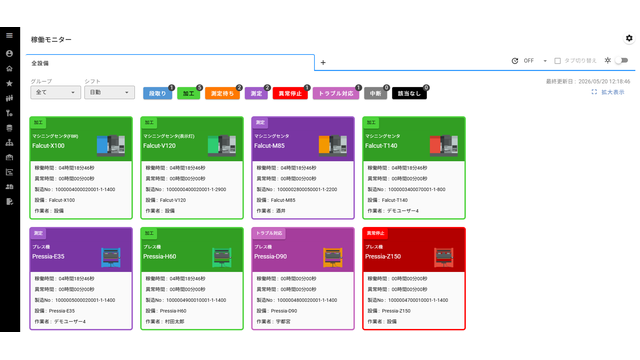Go to home via sidebar icon

(9, 69)
